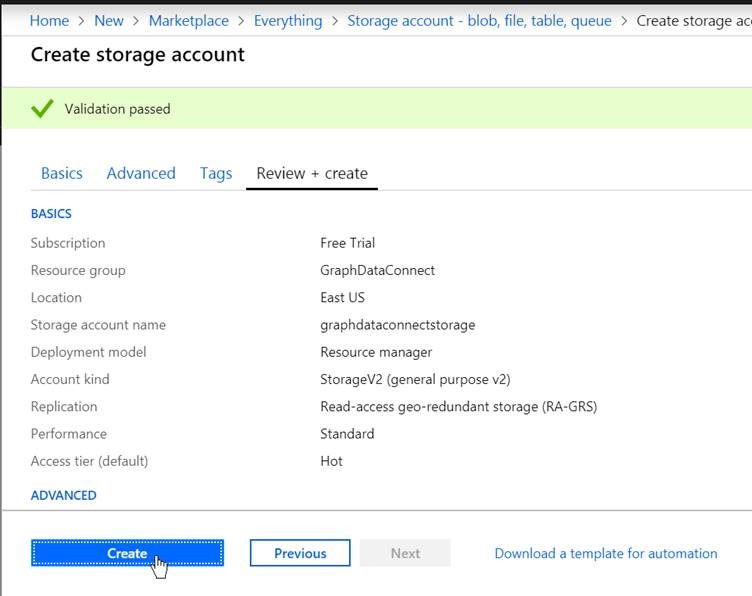Click the ADVANCED section heading
This screenshot has width=752, height=596.
pyautogui.click(x=63, y=495)
